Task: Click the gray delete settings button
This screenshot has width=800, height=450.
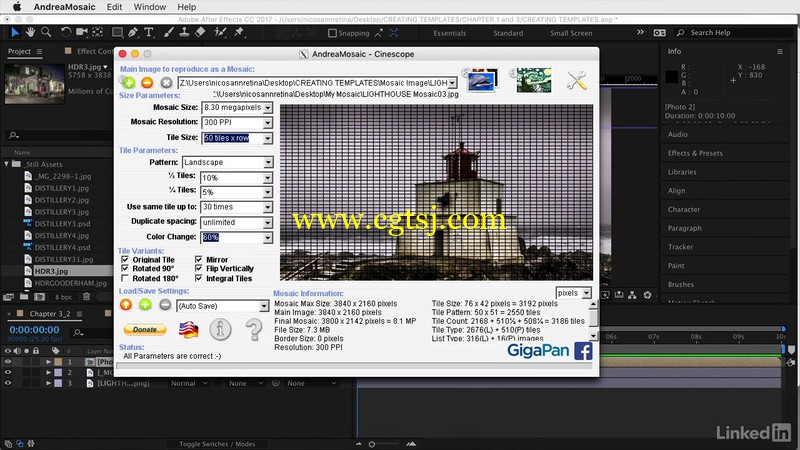Action: pyautogui.click(x=164, y=305)
